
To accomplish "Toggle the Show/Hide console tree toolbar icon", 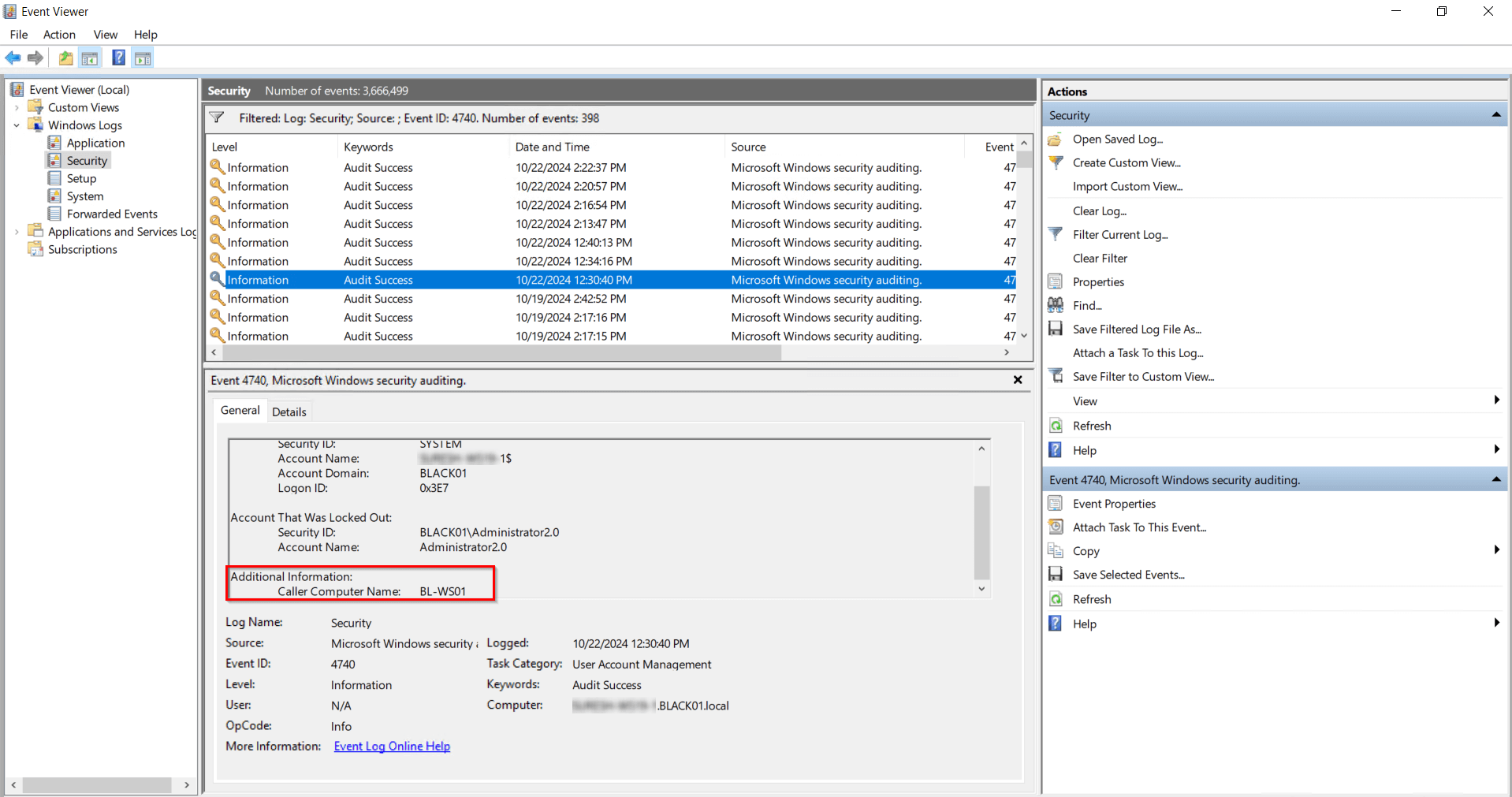I will tap(90, 58).
